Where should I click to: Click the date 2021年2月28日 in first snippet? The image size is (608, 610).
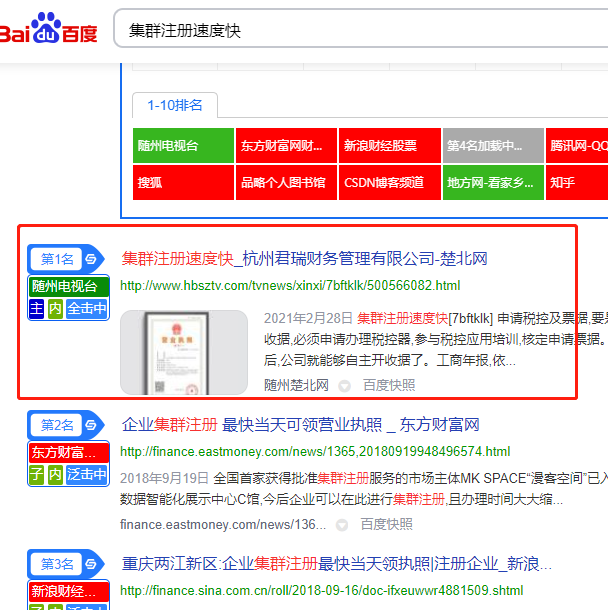[308, 318]
